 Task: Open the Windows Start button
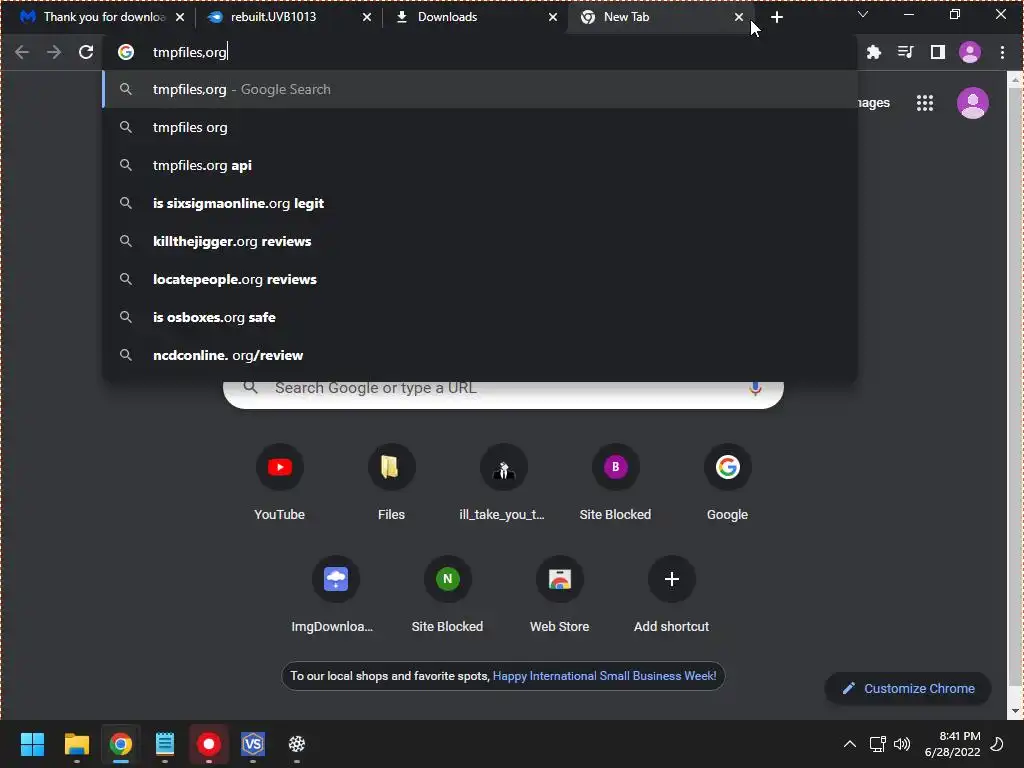click(32, 744)
